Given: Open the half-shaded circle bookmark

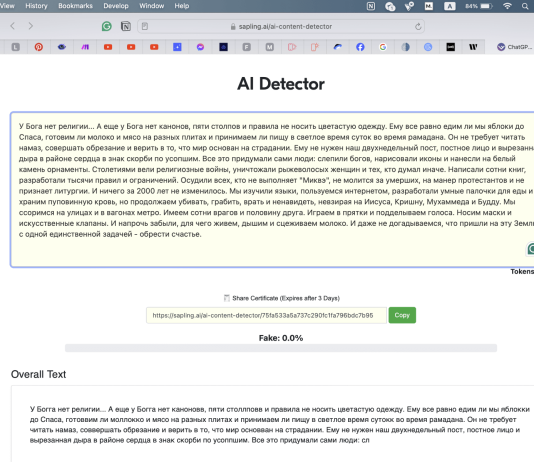Looking at the screenshot, I should pos(405,47).
